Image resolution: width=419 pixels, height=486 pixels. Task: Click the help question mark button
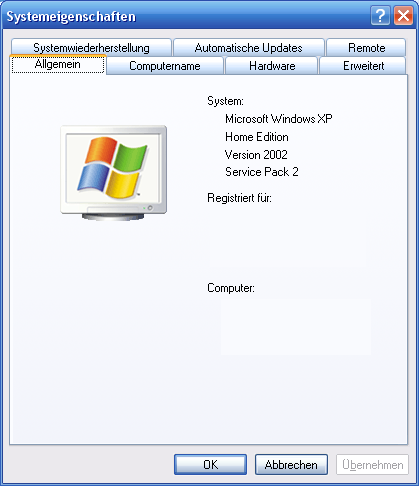click(x=380, y=16)
